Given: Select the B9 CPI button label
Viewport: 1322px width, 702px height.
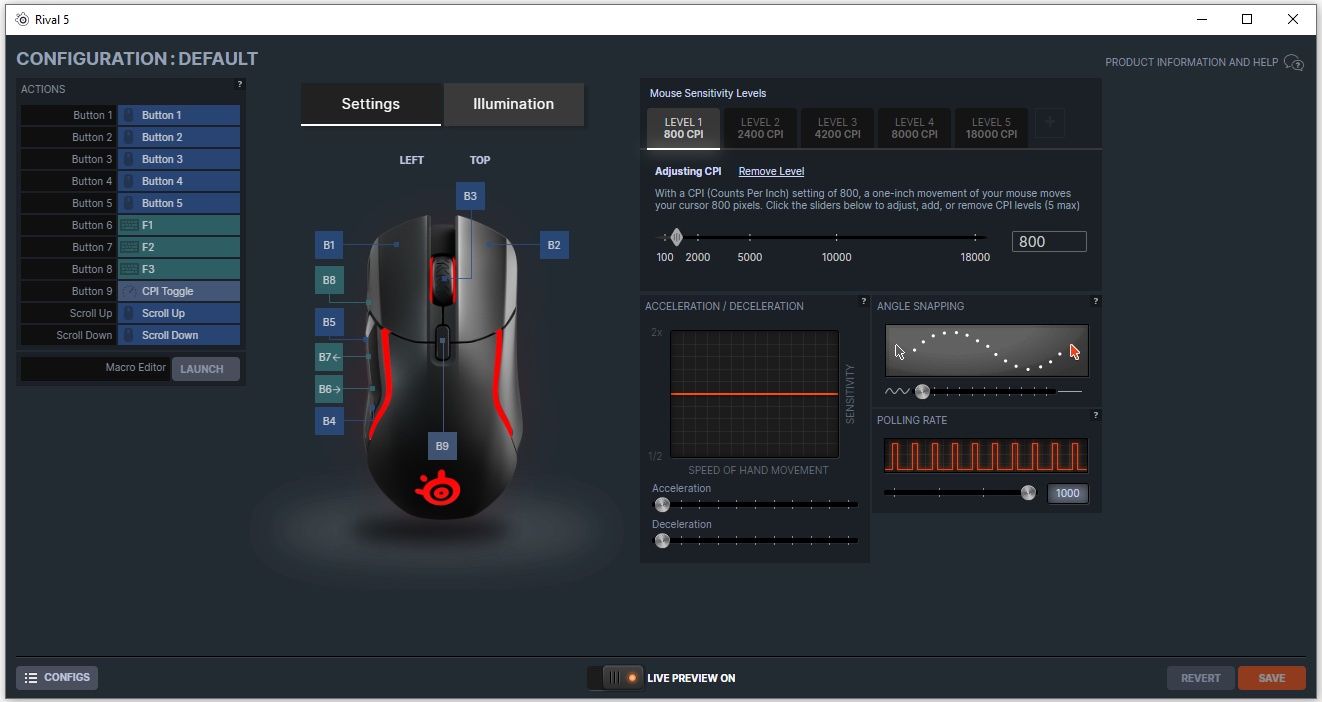Looking at the screenshot, I should point(442,446).
